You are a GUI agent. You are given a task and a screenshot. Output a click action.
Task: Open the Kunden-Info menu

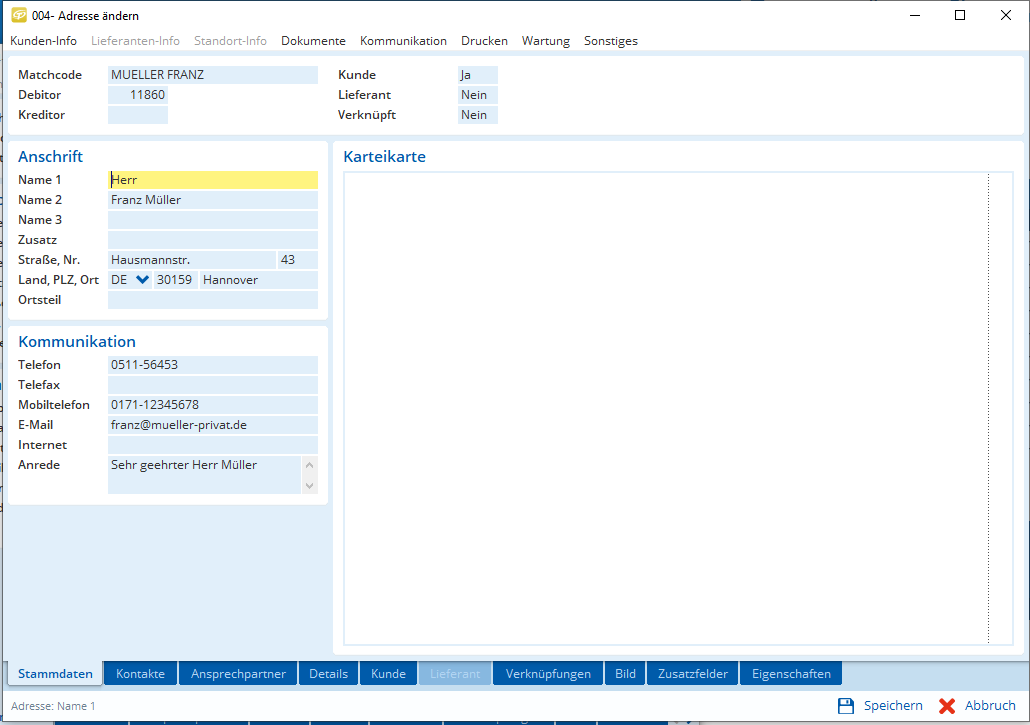43,41
